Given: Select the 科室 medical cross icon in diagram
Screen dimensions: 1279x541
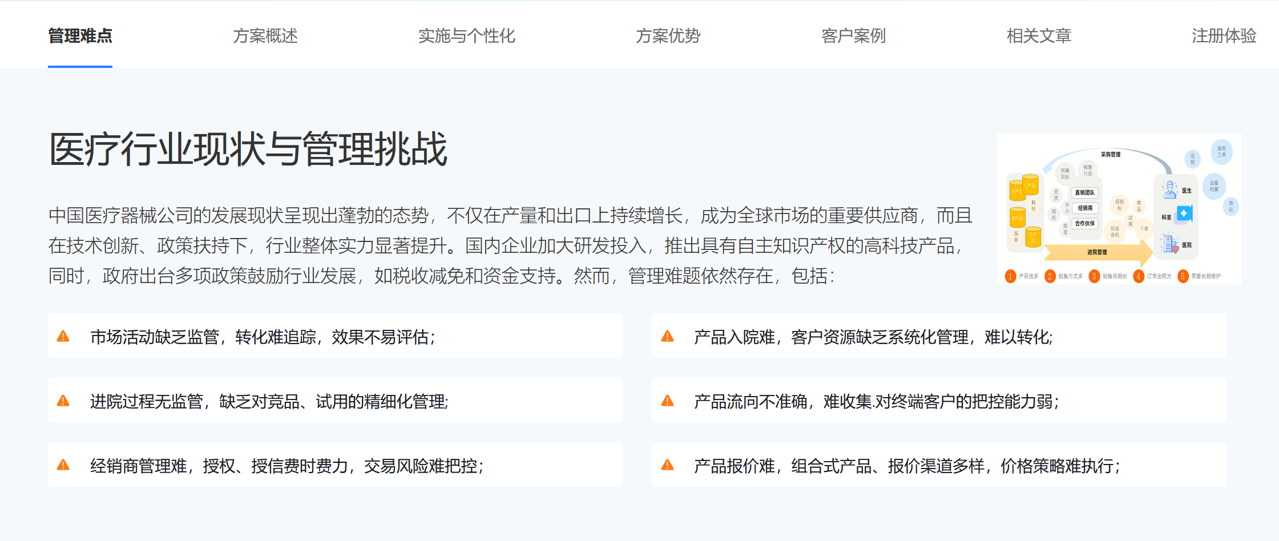Looking at the screenshot, I should (x=1185, y=214).
